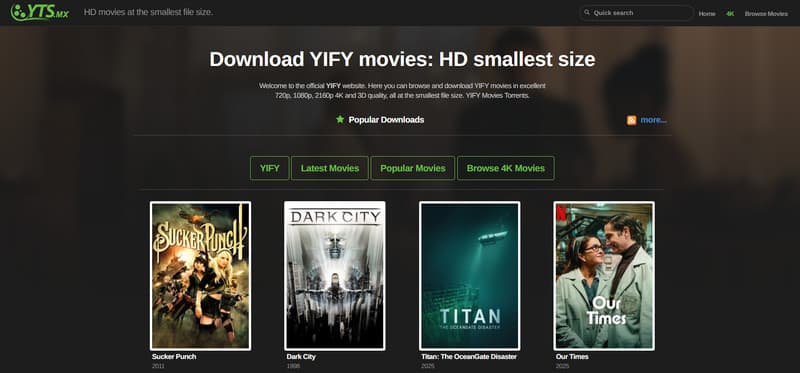Click the 'Sucker Punch' title text
The image size is (800, 373).
[x=174, y=357]
